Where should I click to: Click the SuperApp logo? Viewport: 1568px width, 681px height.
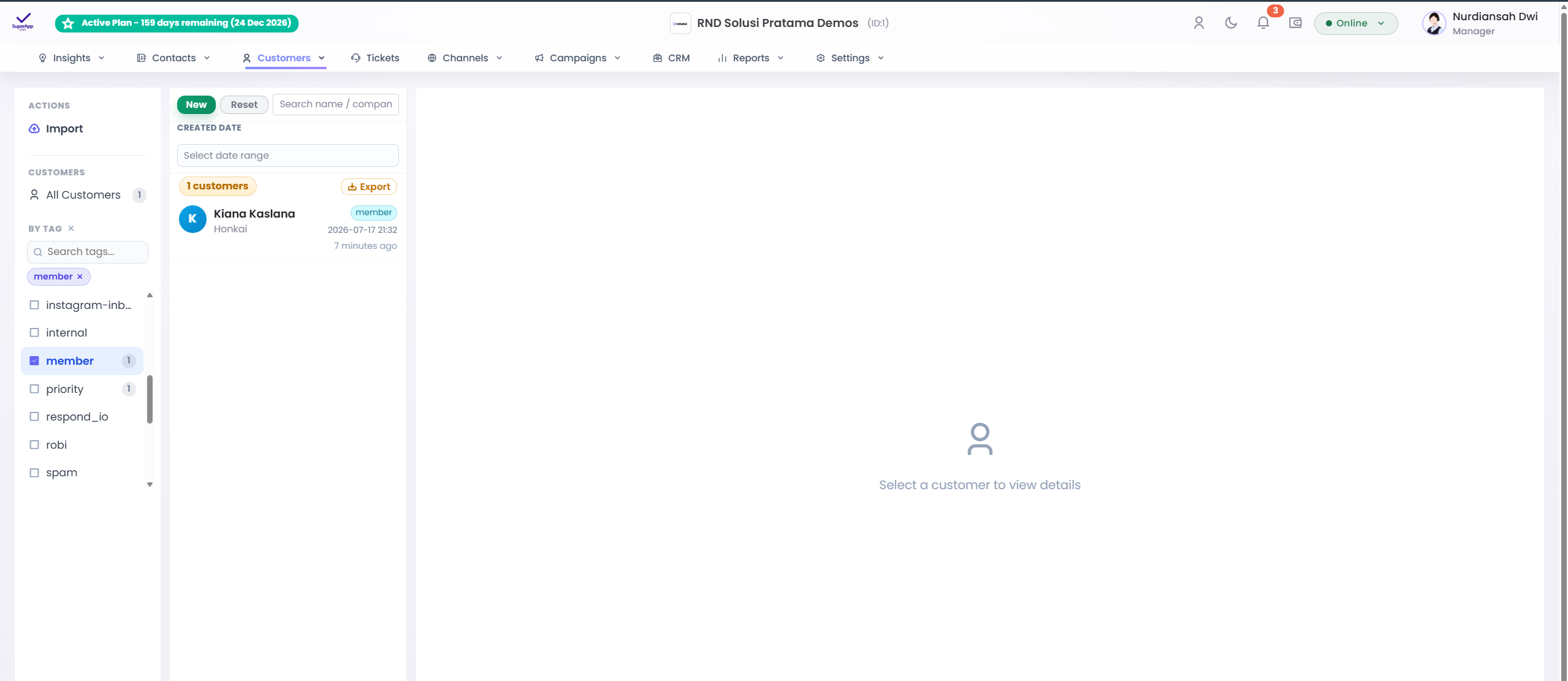point(23,22)
